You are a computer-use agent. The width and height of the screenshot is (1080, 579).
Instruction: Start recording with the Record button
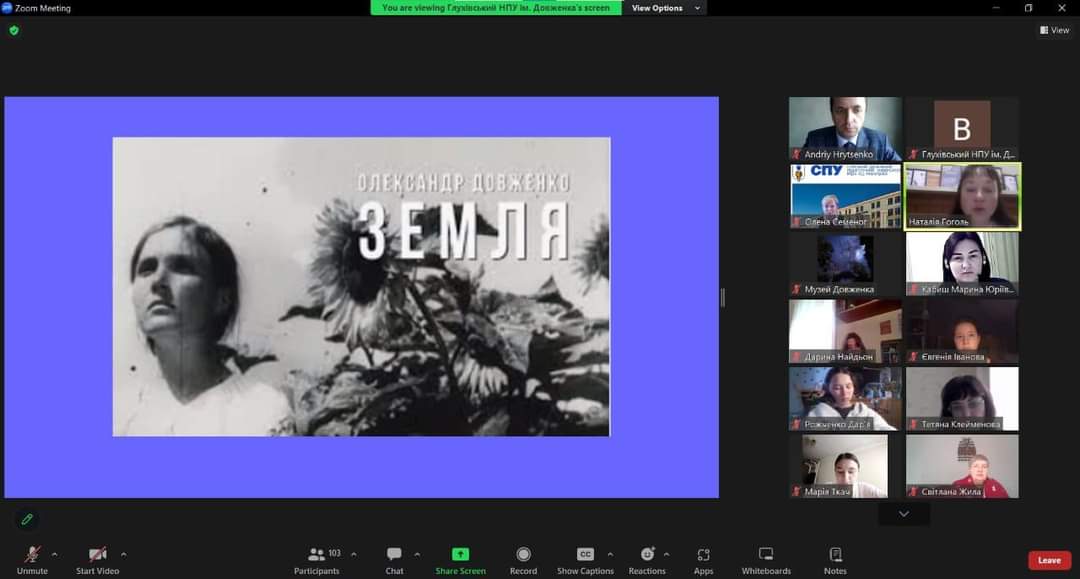tap(523, 560)
